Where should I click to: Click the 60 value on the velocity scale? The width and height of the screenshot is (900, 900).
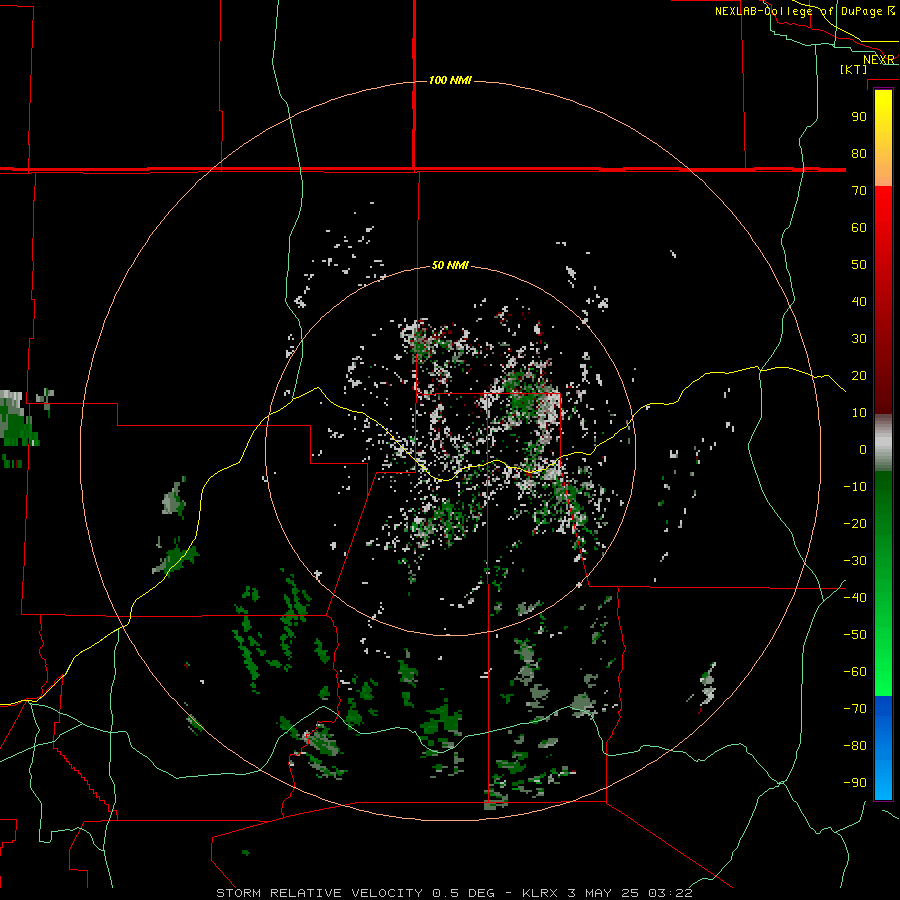click(859, 227)
